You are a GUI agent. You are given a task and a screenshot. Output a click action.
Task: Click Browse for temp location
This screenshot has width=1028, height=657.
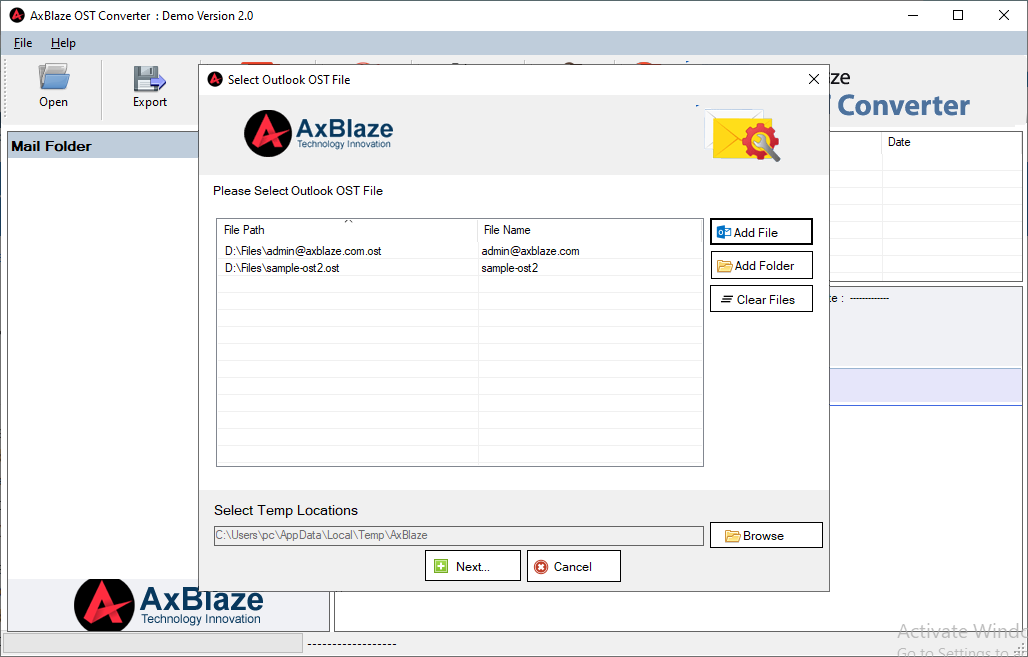(x=766, y=535)
